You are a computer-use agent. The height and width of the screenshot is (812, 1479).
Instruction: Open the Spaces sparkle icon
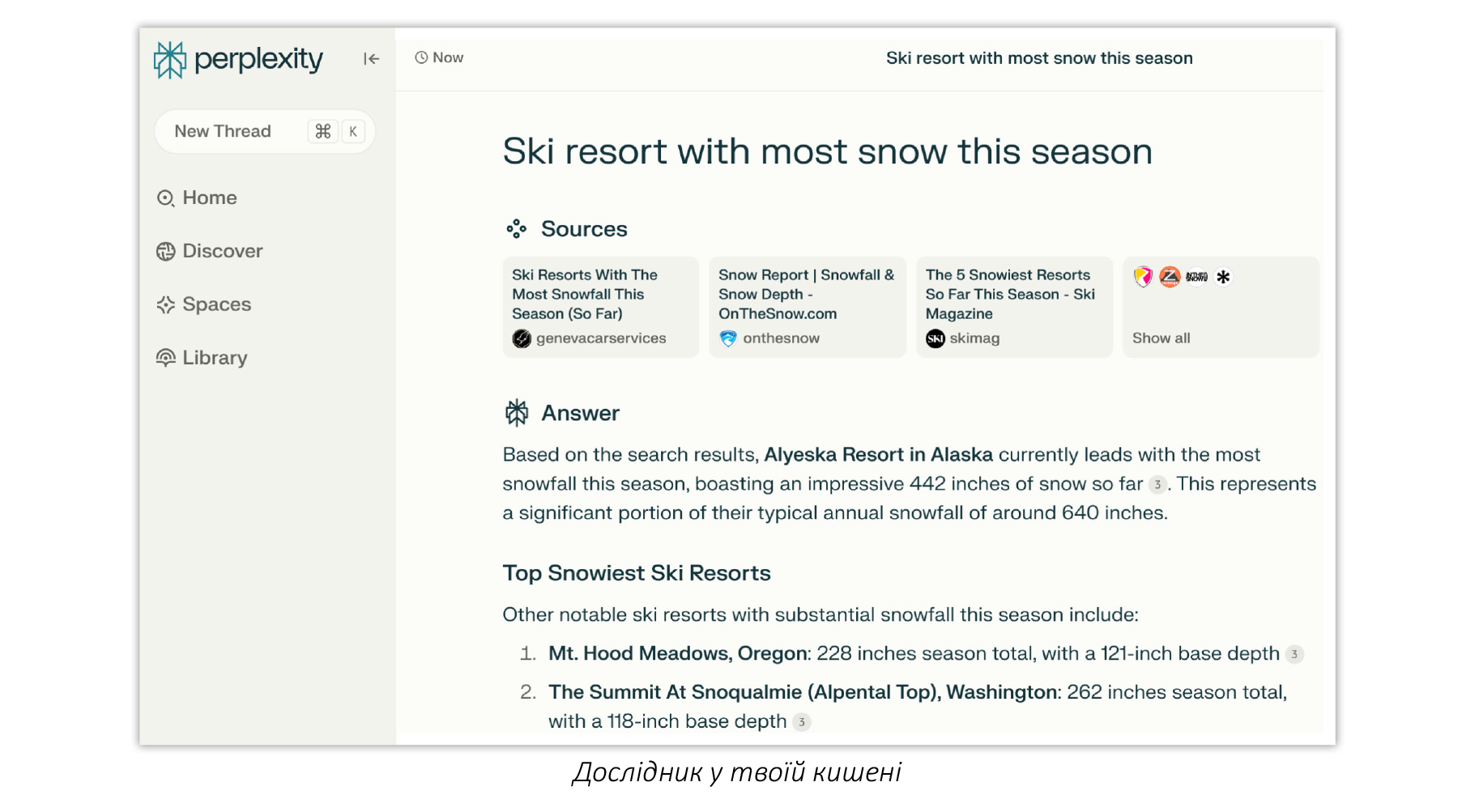coord(165,304)
